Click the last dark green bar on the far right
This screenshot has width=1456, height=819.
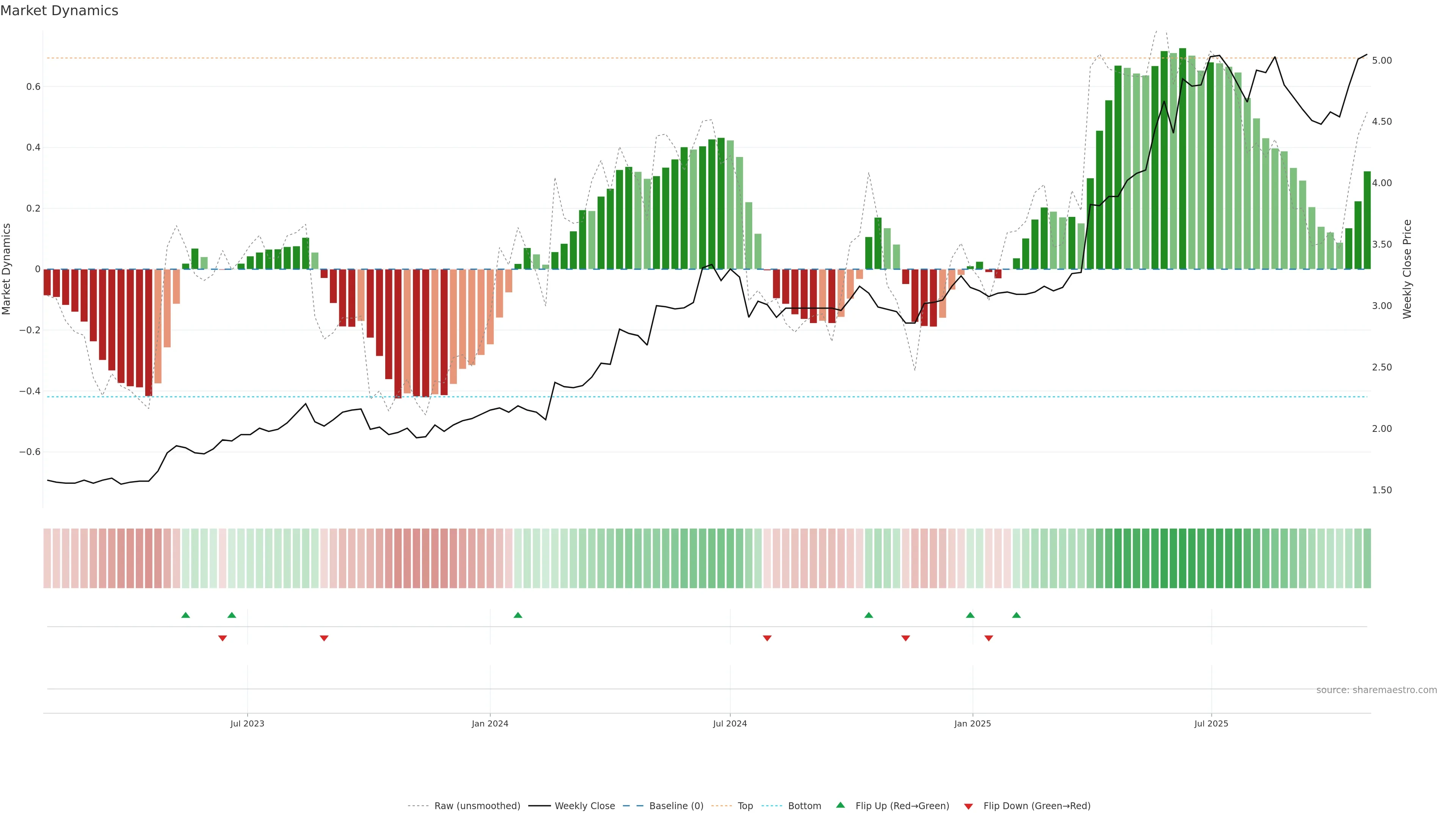coord(1367,220)
